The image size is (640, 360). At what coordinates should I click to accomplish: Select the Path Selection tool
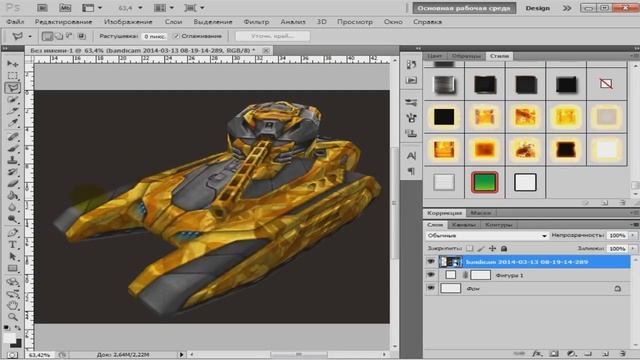13,257
